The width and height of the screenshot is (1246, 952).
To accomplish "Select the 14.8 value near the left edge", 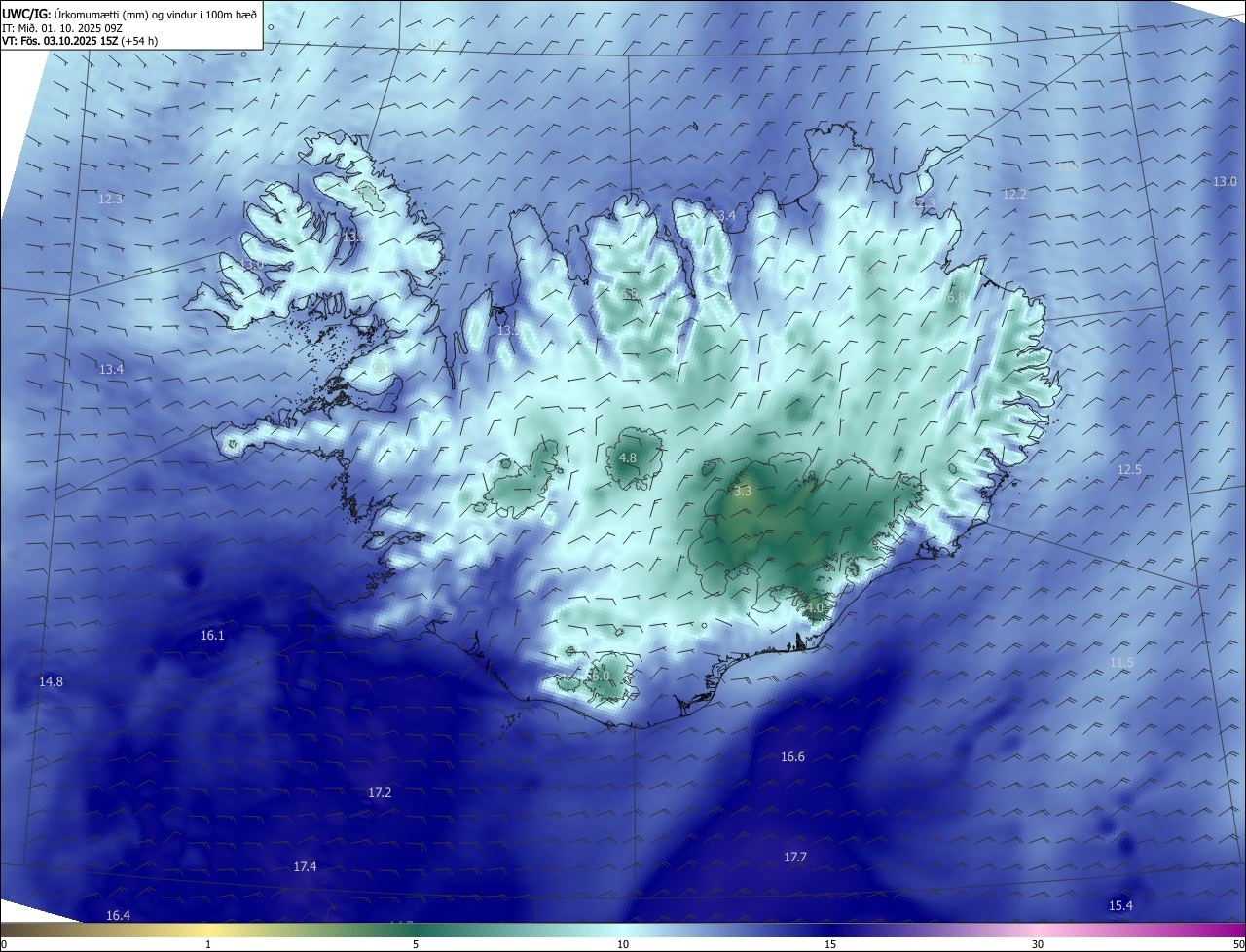I will pyautogui.click(x=51, y=681).
